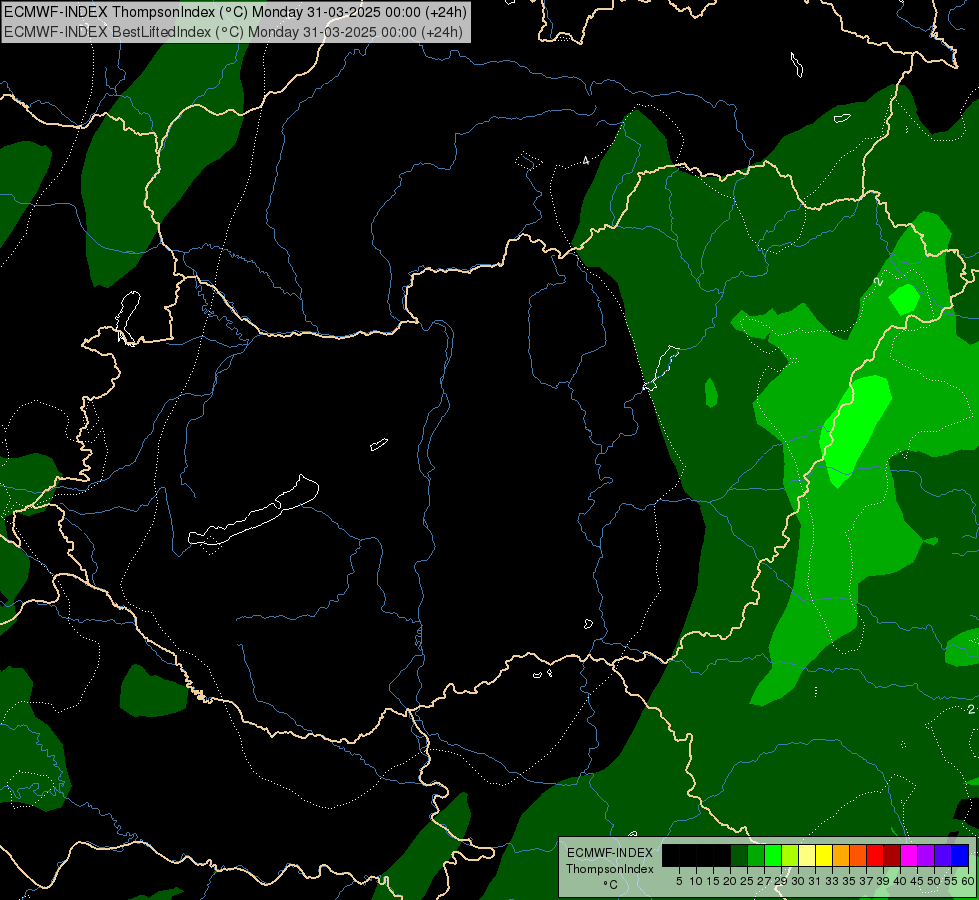This screenshot has height=900, width=979.
Task: Select the dark red 39–40 legend swatch
Action: pos(892,855)
